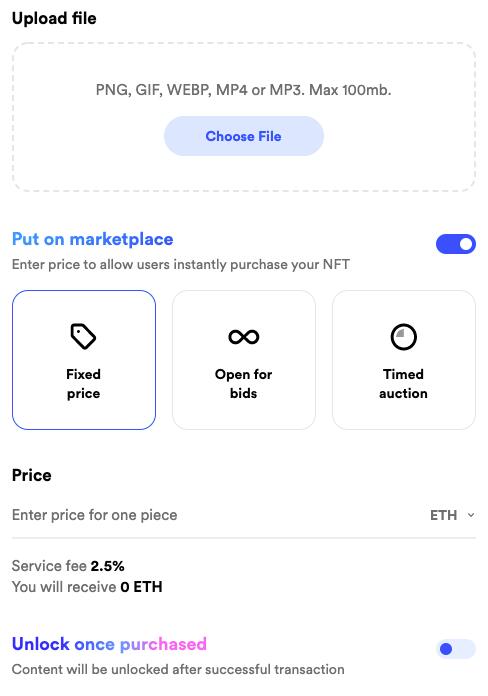
Task: Click the Choose File button
Action: click(243, 136)
